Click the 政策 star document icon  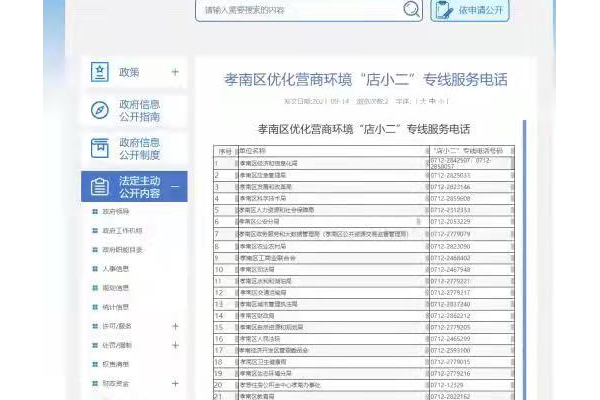pos(100,72)
